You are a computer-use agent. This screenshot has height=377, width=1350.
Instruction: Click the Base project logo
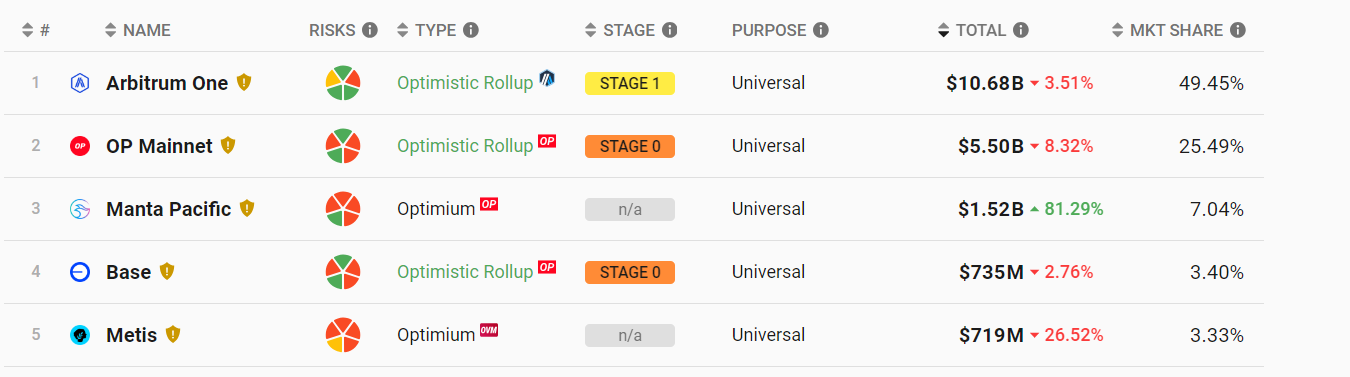(x=81, y=272)
